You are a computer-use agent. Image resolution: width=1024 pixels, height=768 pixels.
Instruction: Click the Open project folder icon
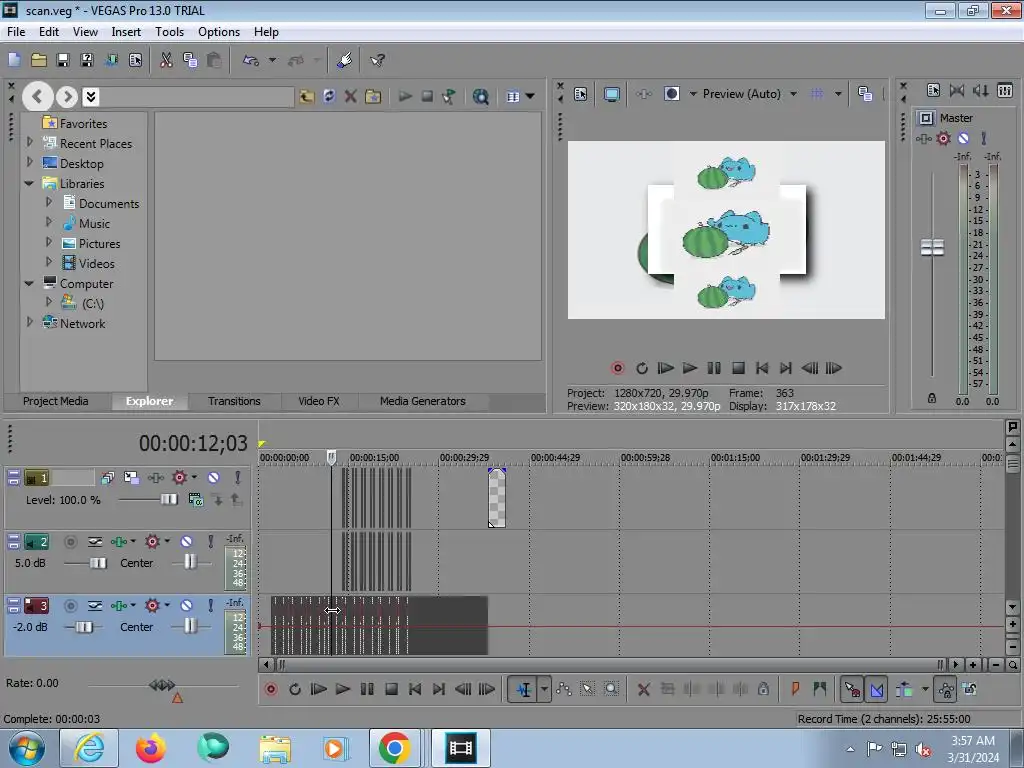(39, 60)
